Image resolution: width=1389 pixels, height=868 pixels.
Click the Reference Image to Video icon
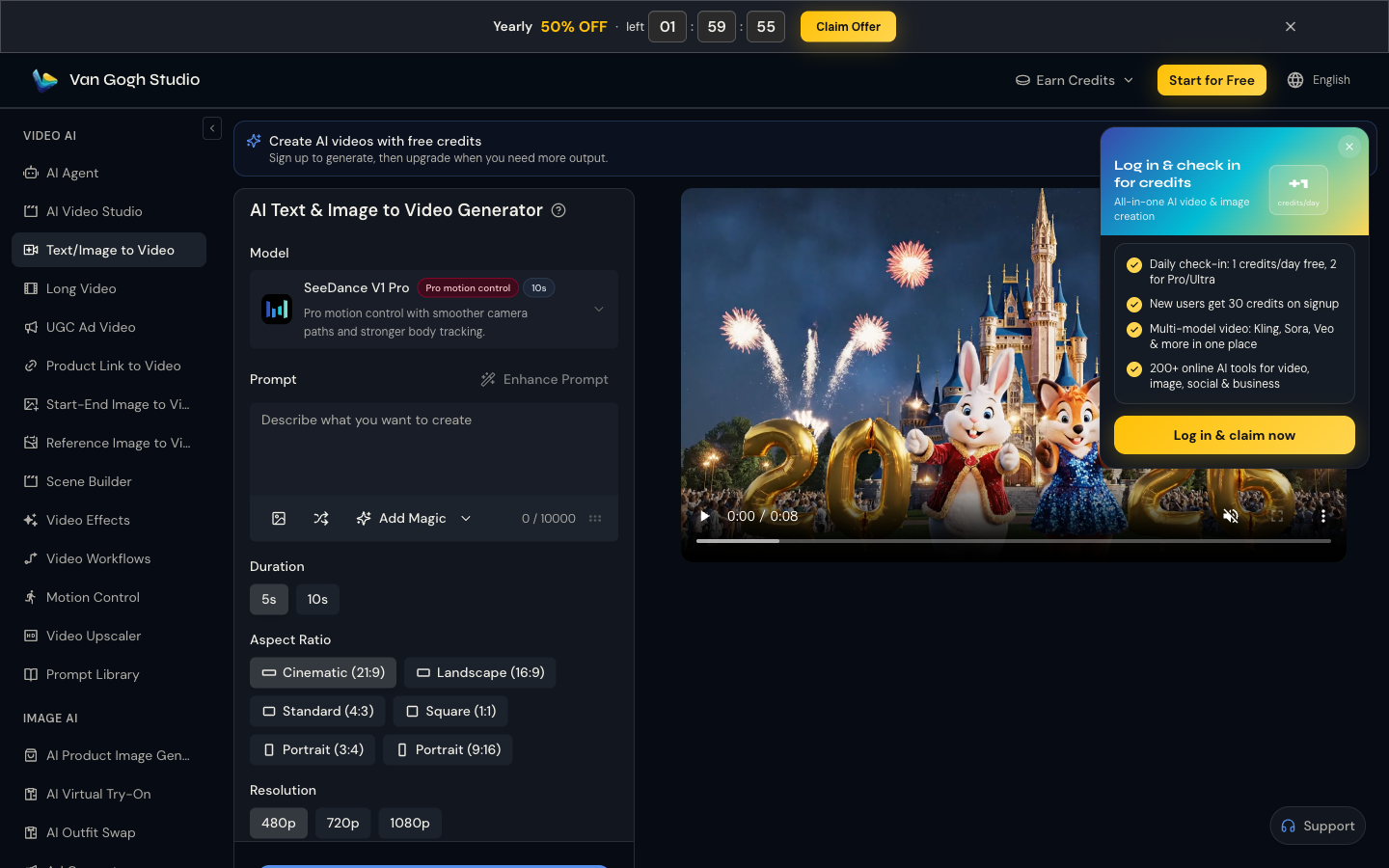[31, 443]
